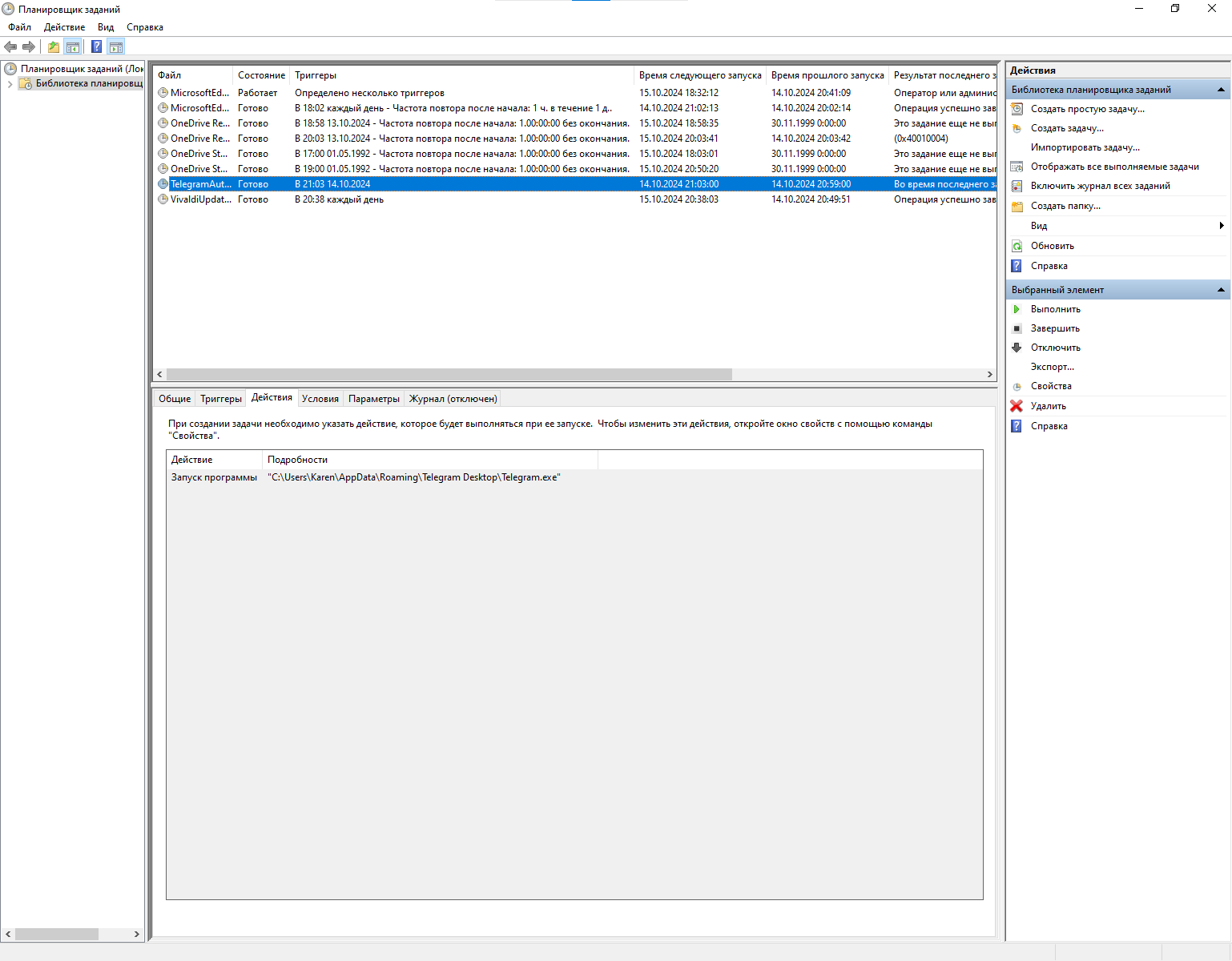Click Создать простую задачу... action
The width and height of the screenshot is (1232, 961).
[x=1088, y=109]
